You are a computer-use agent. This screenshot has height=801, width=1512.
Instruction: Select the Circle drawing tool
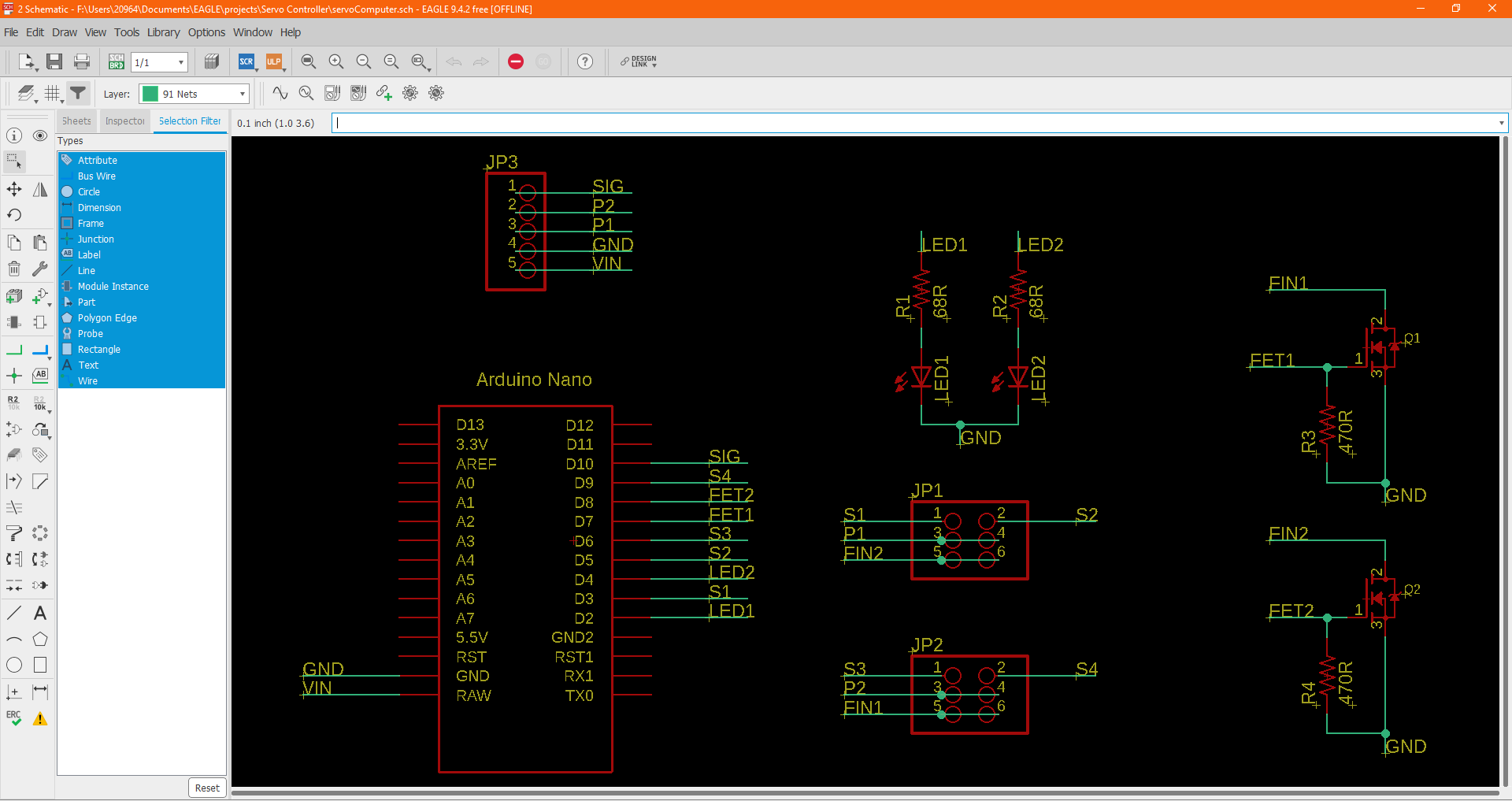click(14, 665)
